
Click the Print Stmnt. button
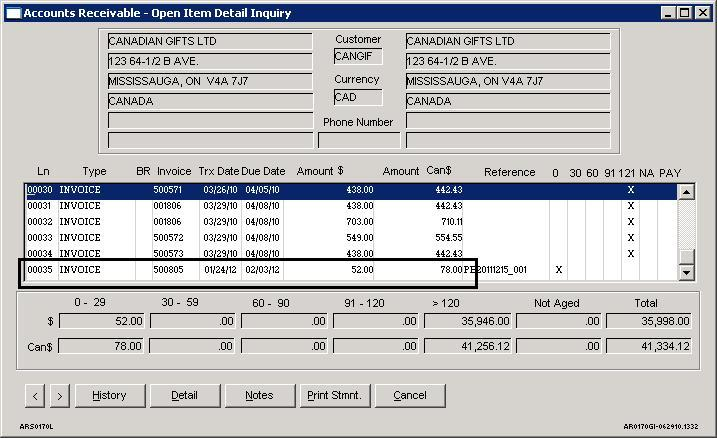[335, 396]
